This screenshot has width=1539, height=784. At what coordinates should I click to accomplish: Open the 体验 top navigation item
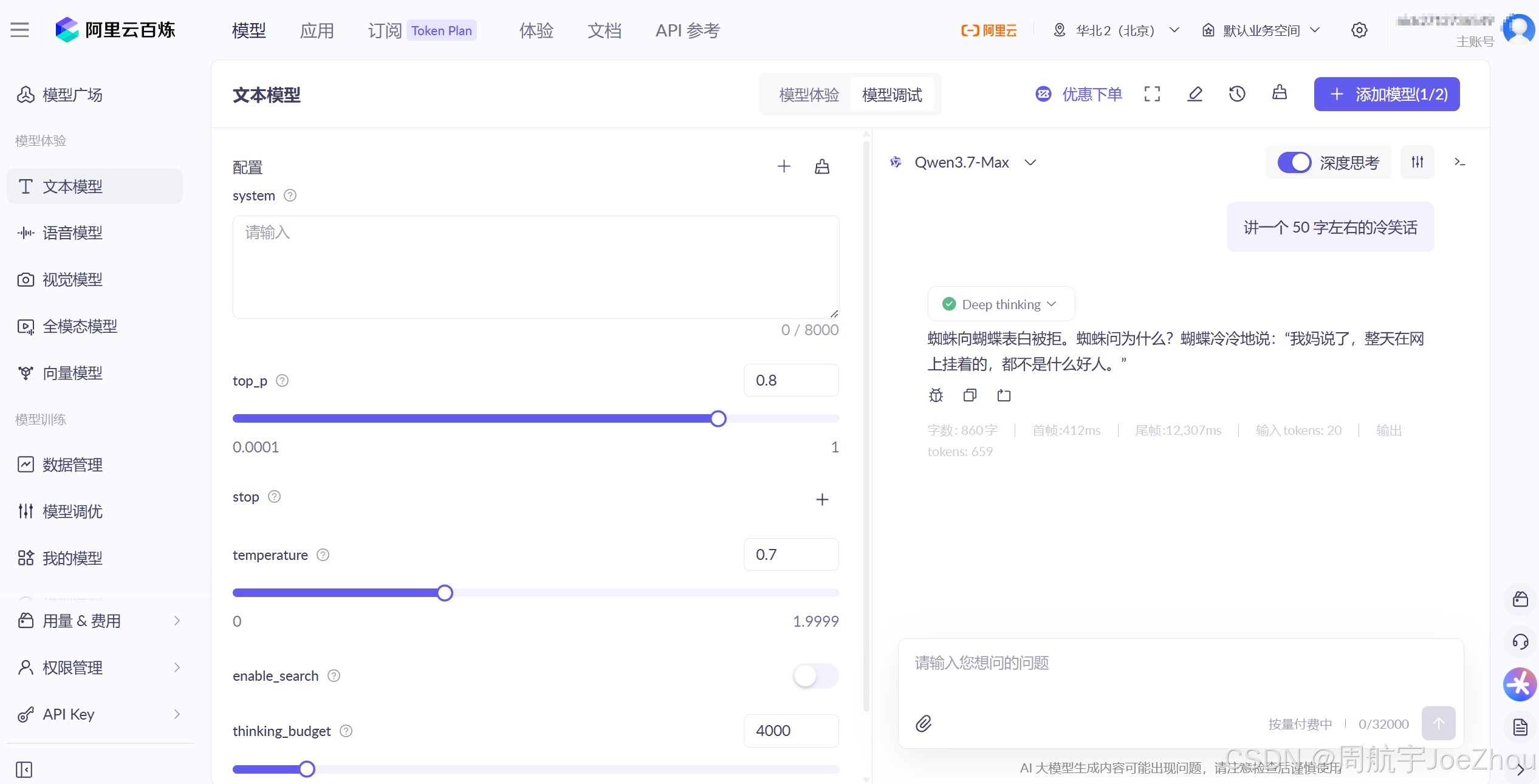tap(536, 30)
